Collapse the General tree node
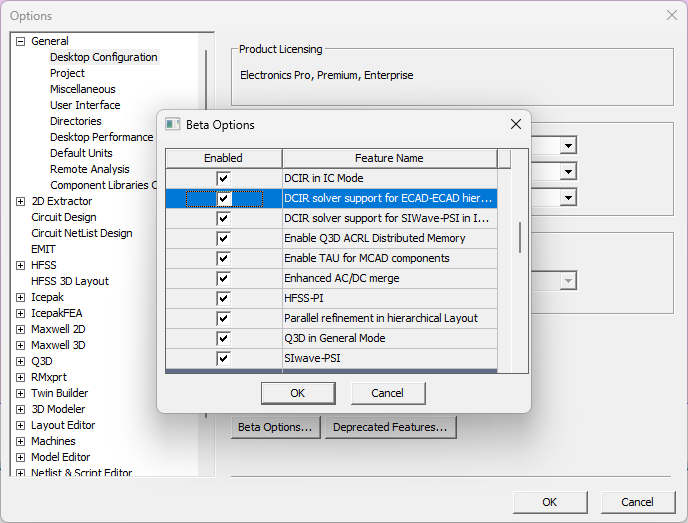The image size is (688, 523). click(20, 41)
